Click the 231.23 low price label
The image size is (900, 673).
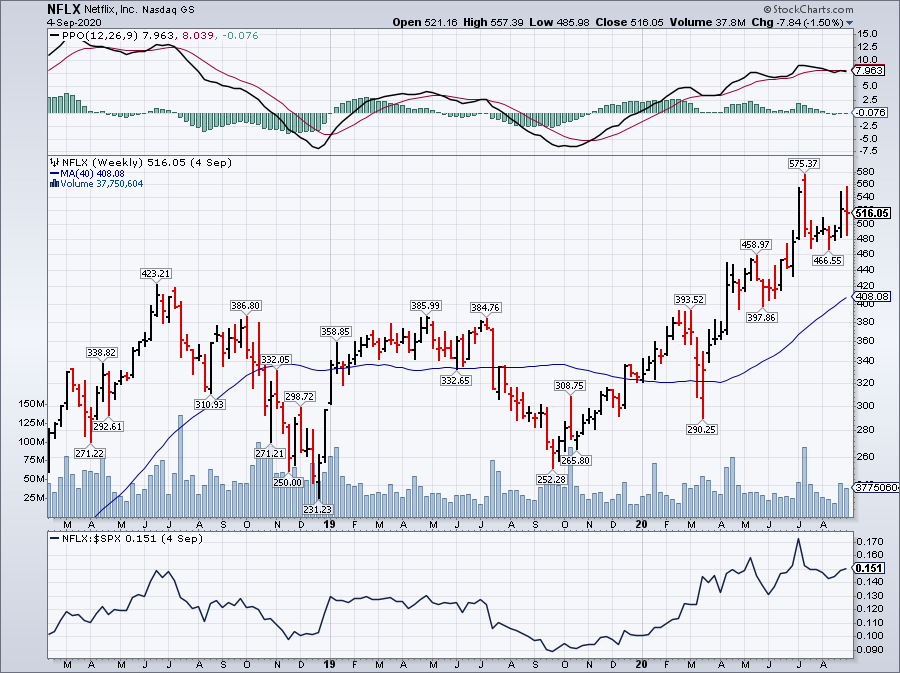[x=318, y=509]
